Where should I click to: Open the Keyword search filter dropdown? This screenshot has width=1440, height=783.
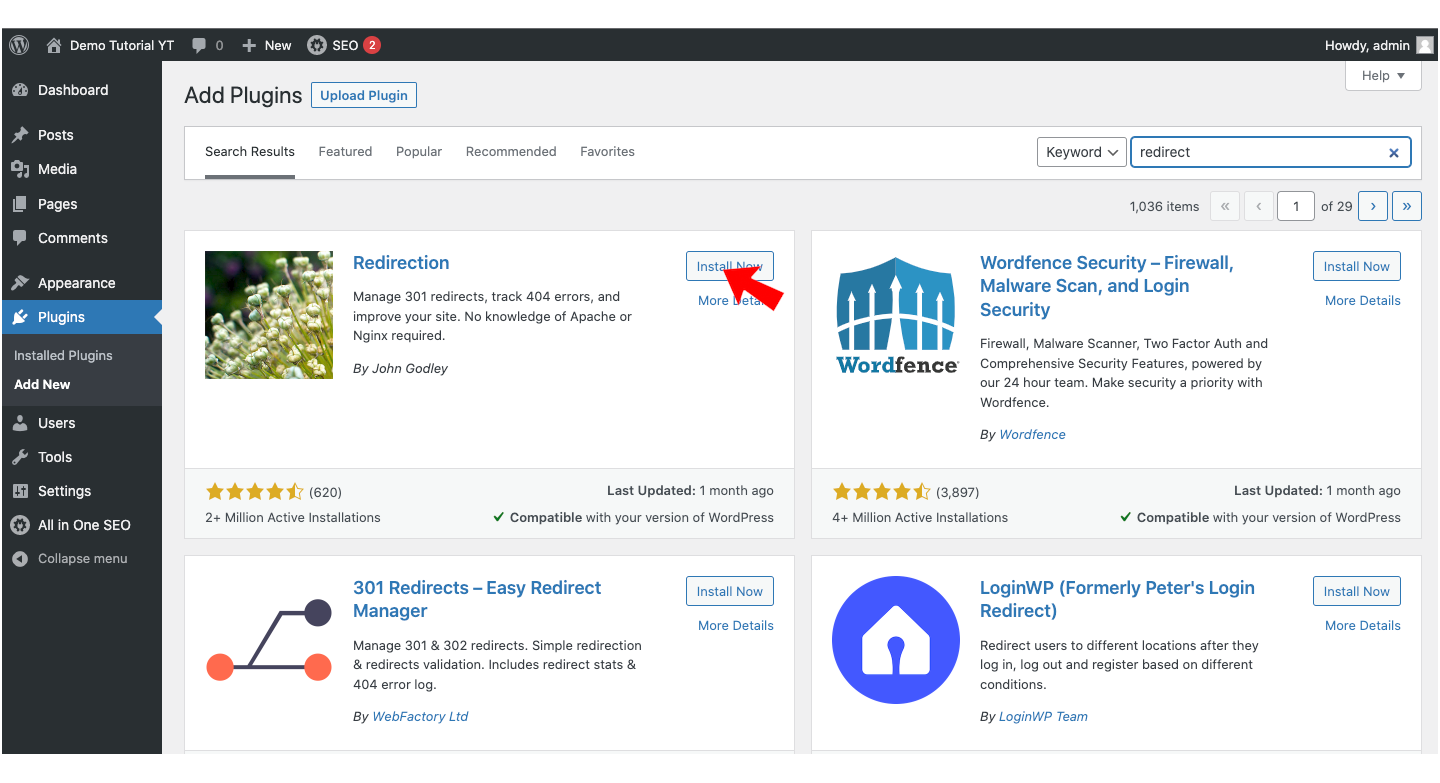(1081, 151)
